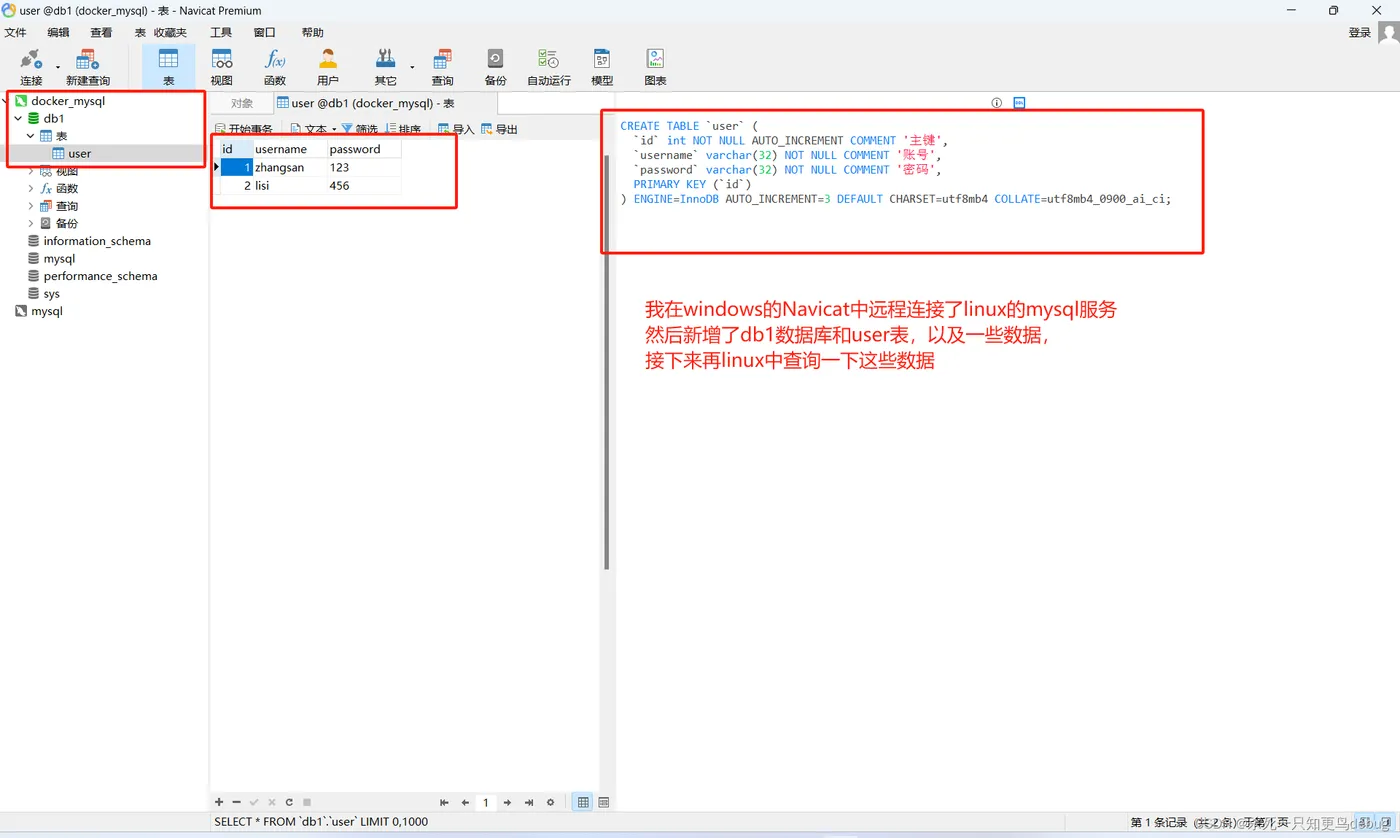Open the 连接 (Connection) toolbar button
The width and height of the screenshot is (1400, 838).
point(31,67)
